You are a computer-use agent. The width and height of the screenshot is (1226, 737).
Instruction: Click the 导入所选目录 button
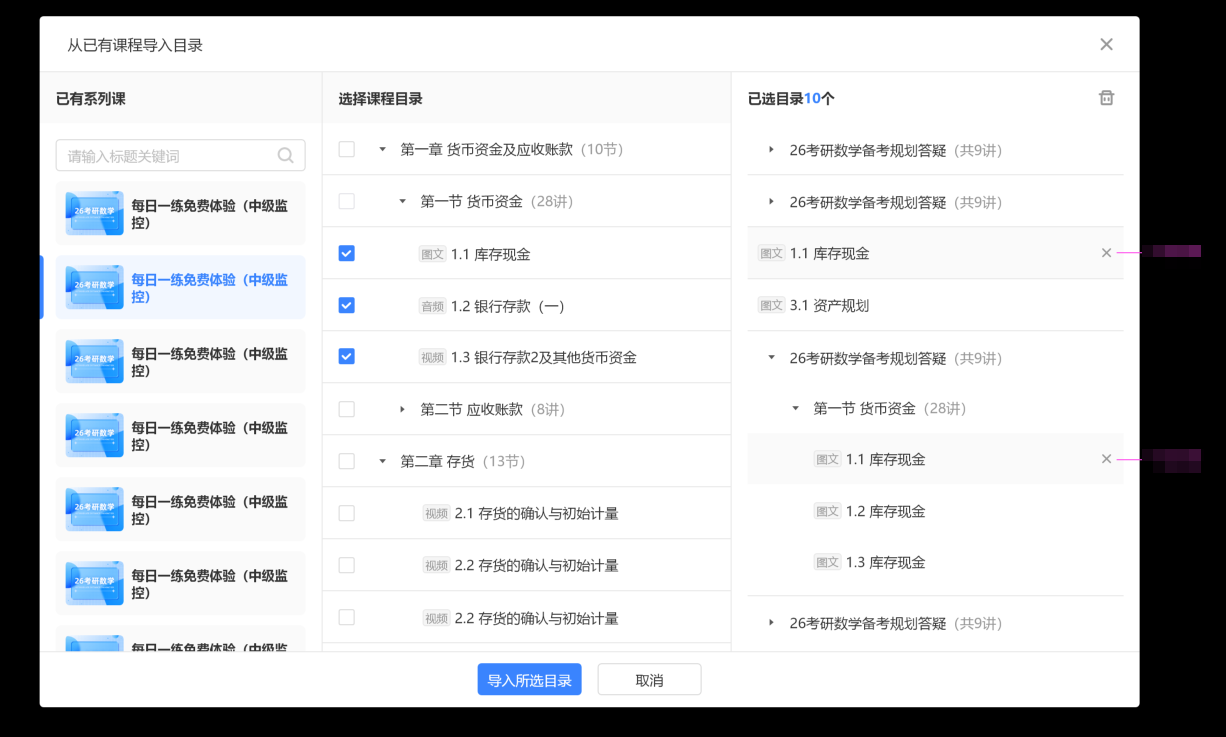pyautogui.click(x=529, y=680)
